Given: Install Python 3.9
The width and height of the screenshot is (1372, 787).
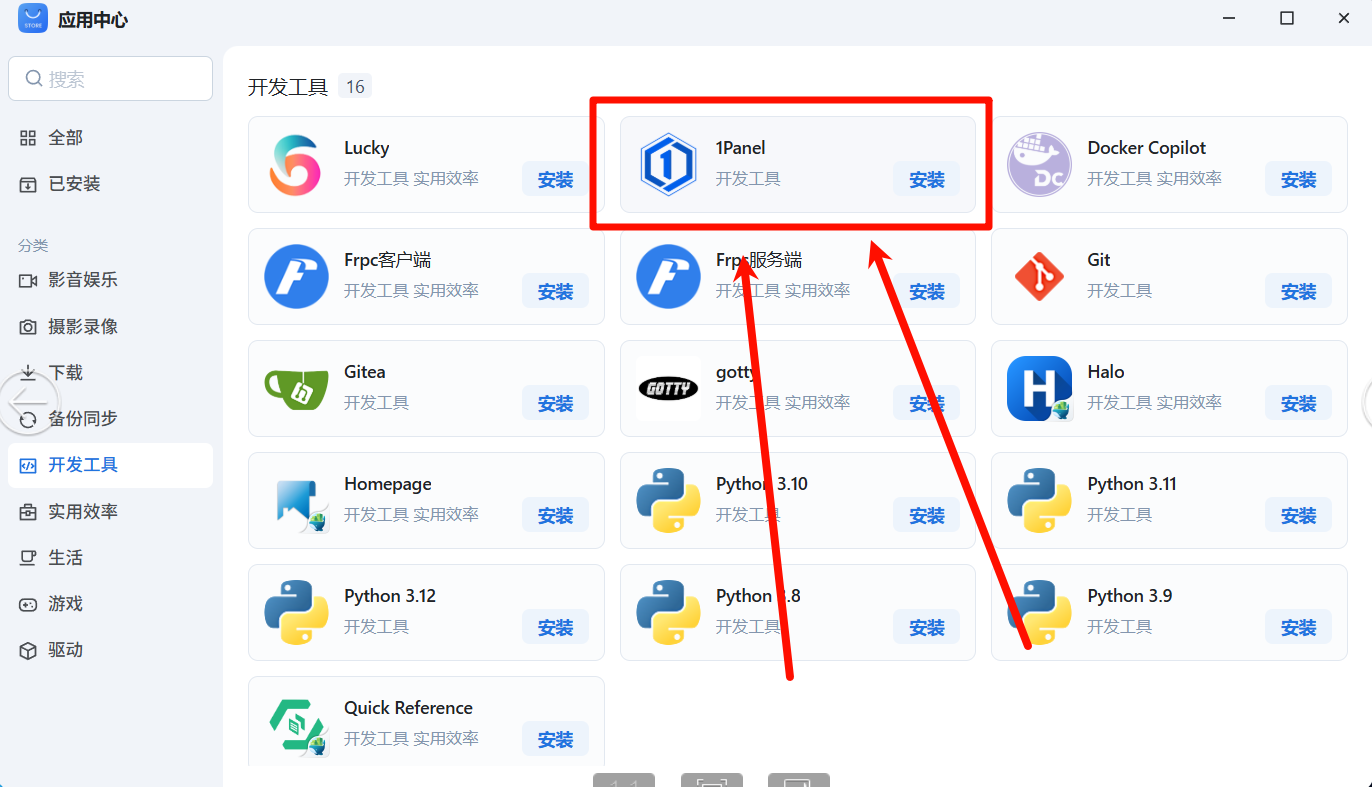Looking at the screenshot, I should (1298, 627).
